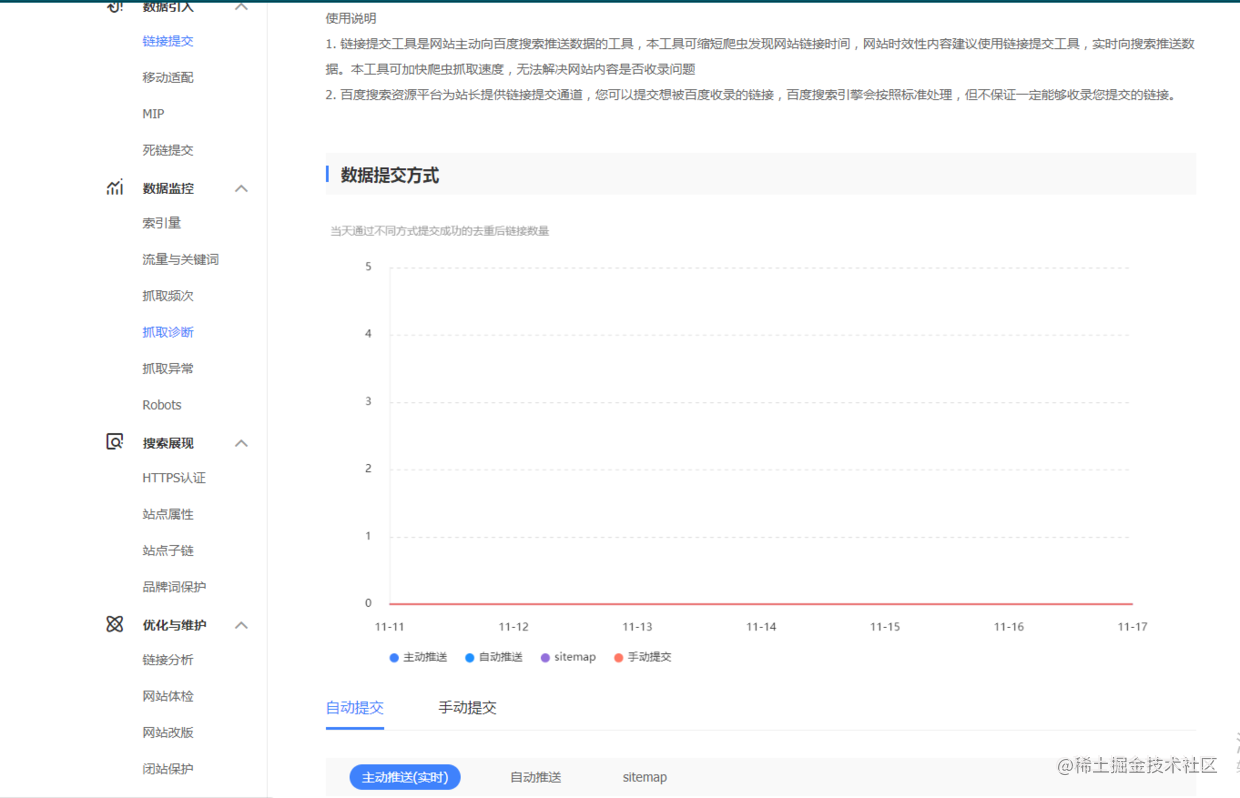Switch to the 手动提交 tab

point(467,707)
